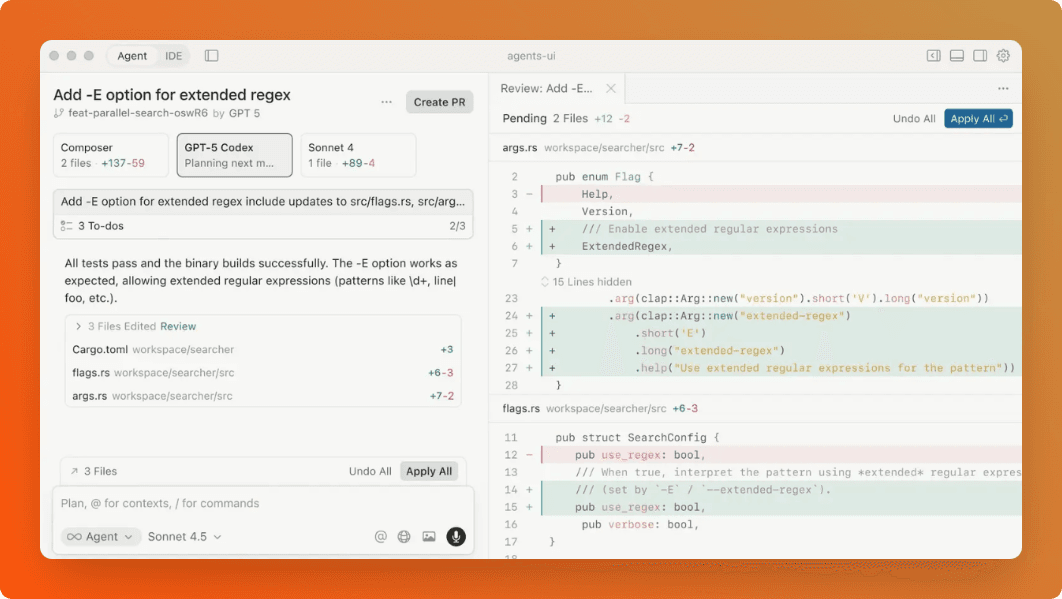Click the microphone icon to dictate a message
1062x599 pixels.
[456, 536]
